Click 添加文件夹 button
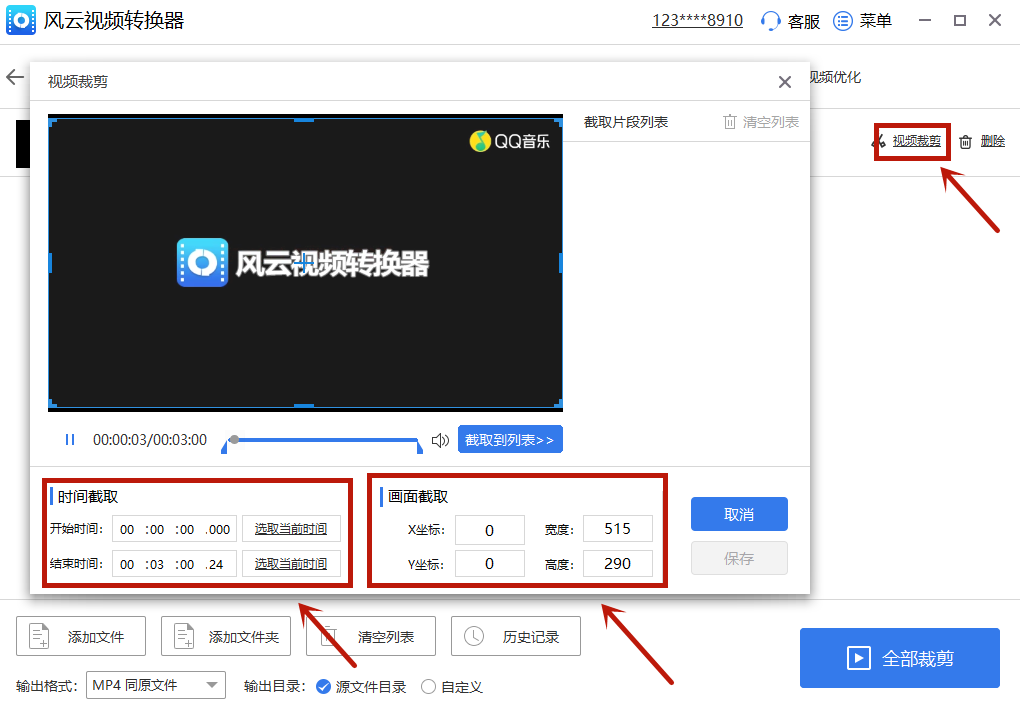The width and height of the screenshot is (1020, 714). point(226,636)
